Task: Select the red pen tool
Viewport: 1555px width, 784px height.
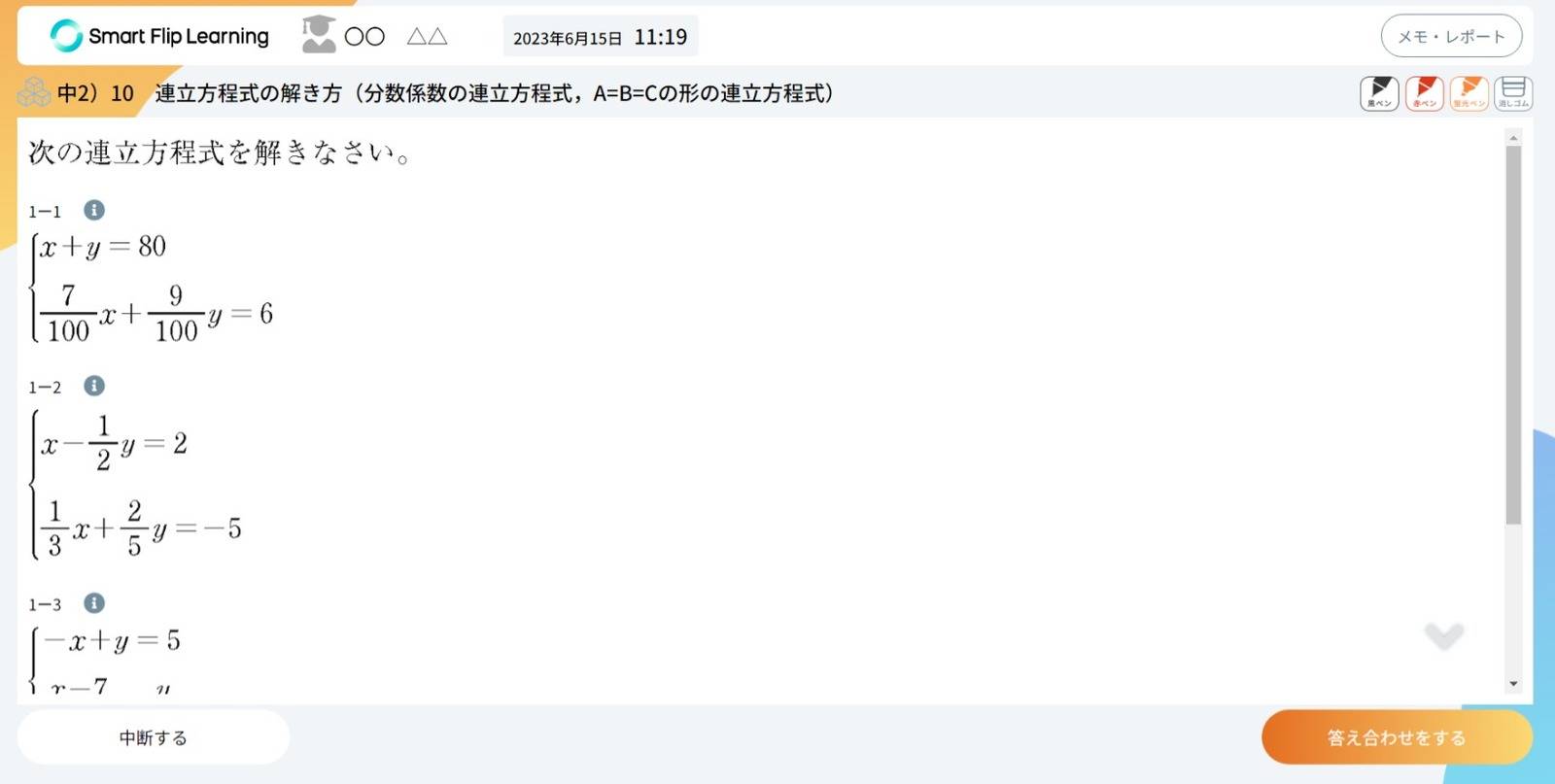Action: point(1424,93)
